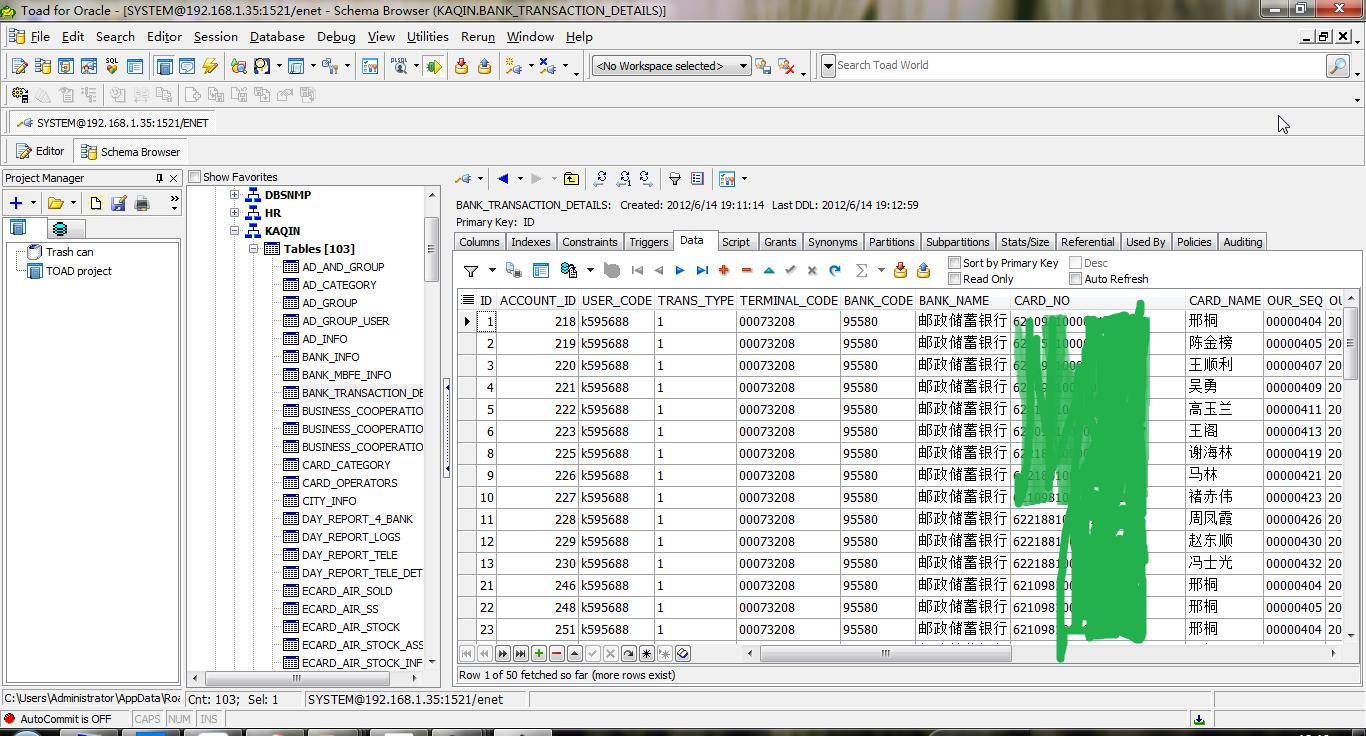The height and width of the screenshot is (736, 1366).
Task: Click the blue back arrow in Schema Browser
Action: (503, 179)
